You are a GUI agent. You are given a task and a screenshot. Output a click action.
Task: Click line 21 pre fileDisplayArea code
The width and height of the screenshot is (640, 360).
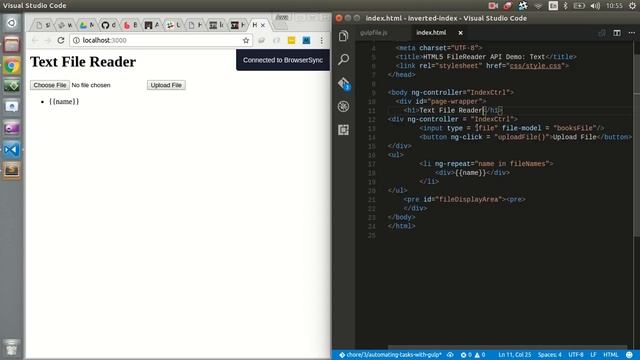[x=464, y=200]
